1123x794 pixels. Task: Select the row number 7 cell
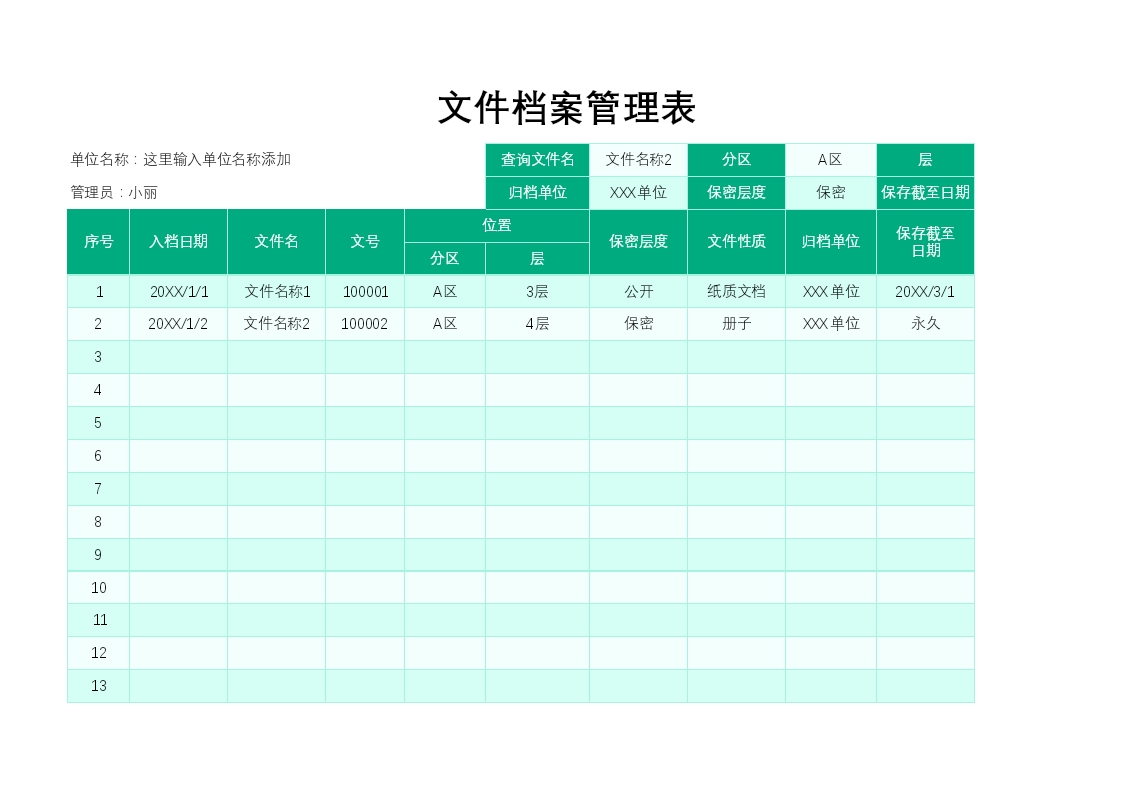(x=98, y=488)
